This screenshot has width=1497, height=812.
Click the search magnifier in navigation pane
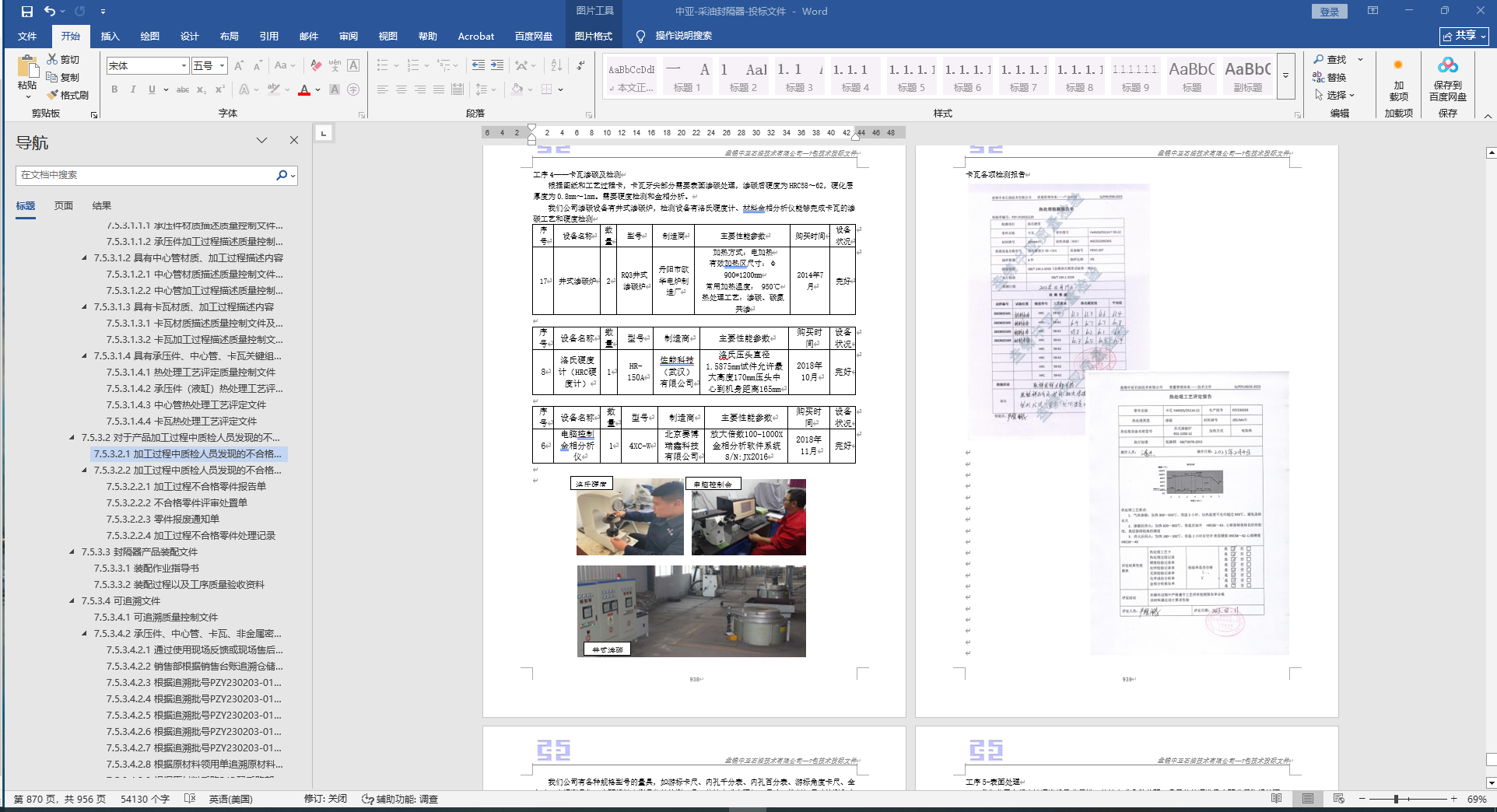(282, 176)
